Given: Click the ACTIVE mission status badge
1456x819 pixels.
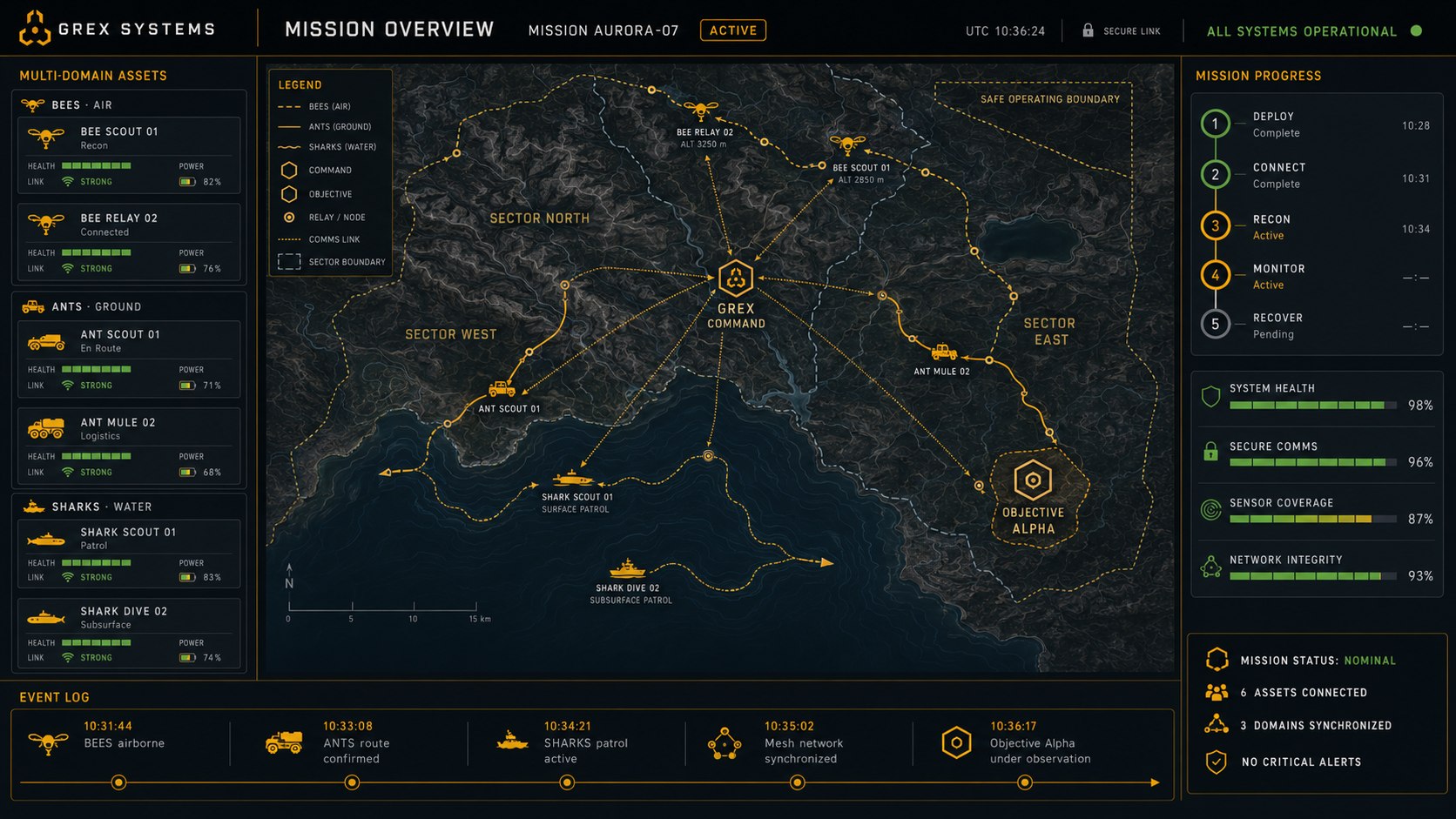Looking at the screenshot, I should (733, 30).
